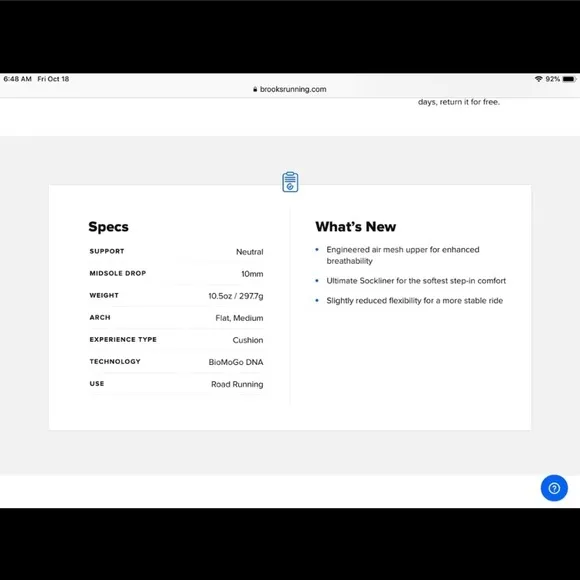
Task: Tap the battery indicator icon
Action: pyautogui.click(x=569, y=79)
